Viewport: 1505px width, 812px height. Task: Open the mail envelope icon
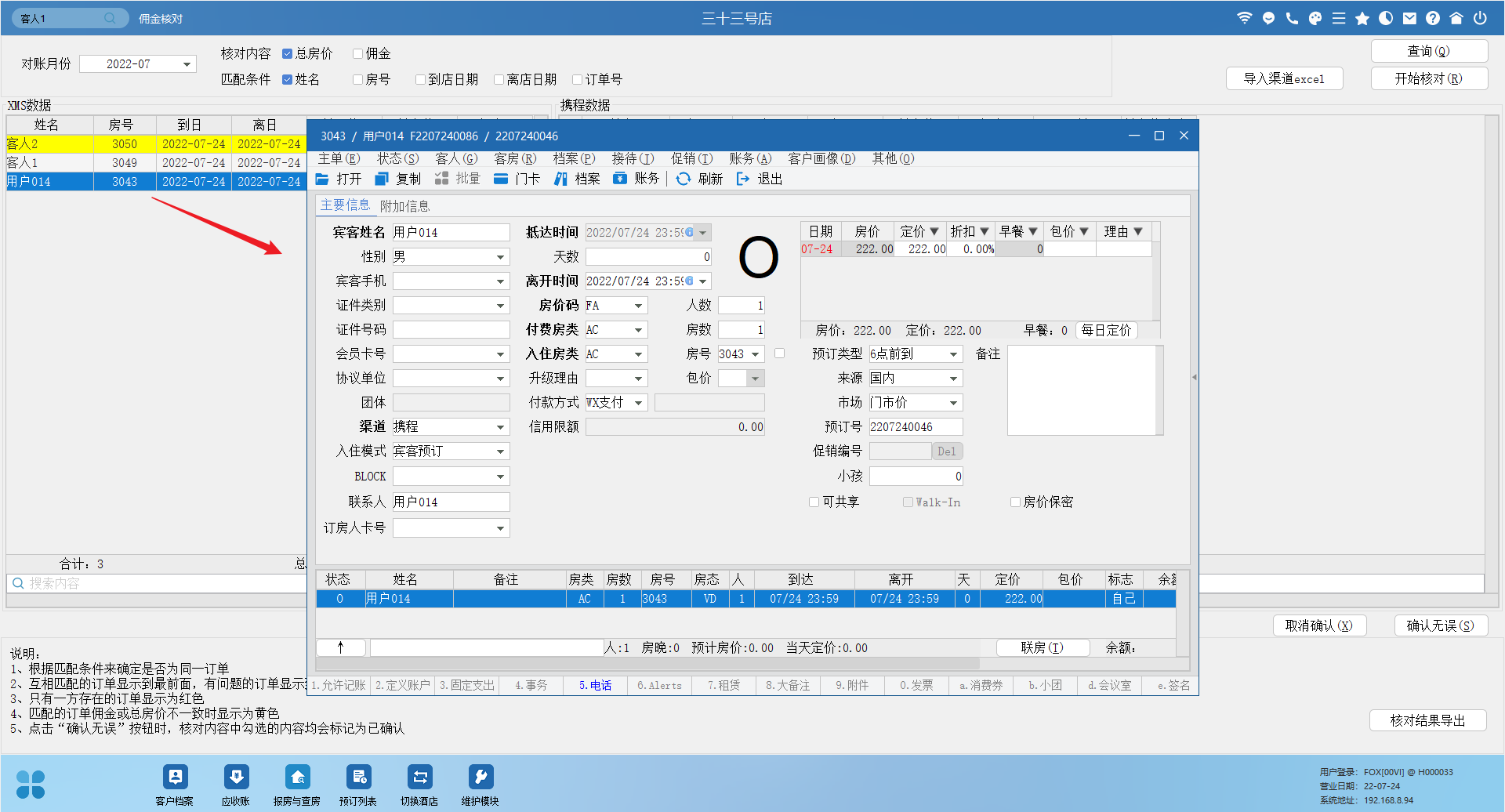[1409, 18]
